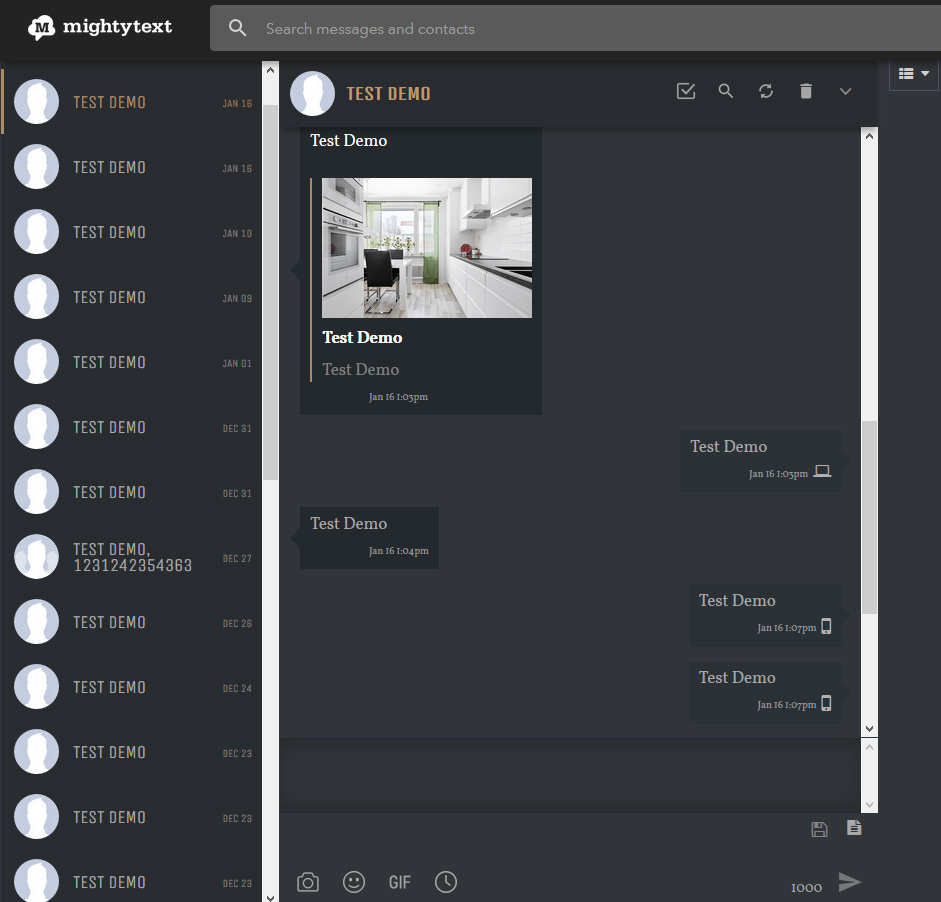Screen dimensions: 941x902
Task: Refresh the conversation with sync icon
Action: [766, 91]
